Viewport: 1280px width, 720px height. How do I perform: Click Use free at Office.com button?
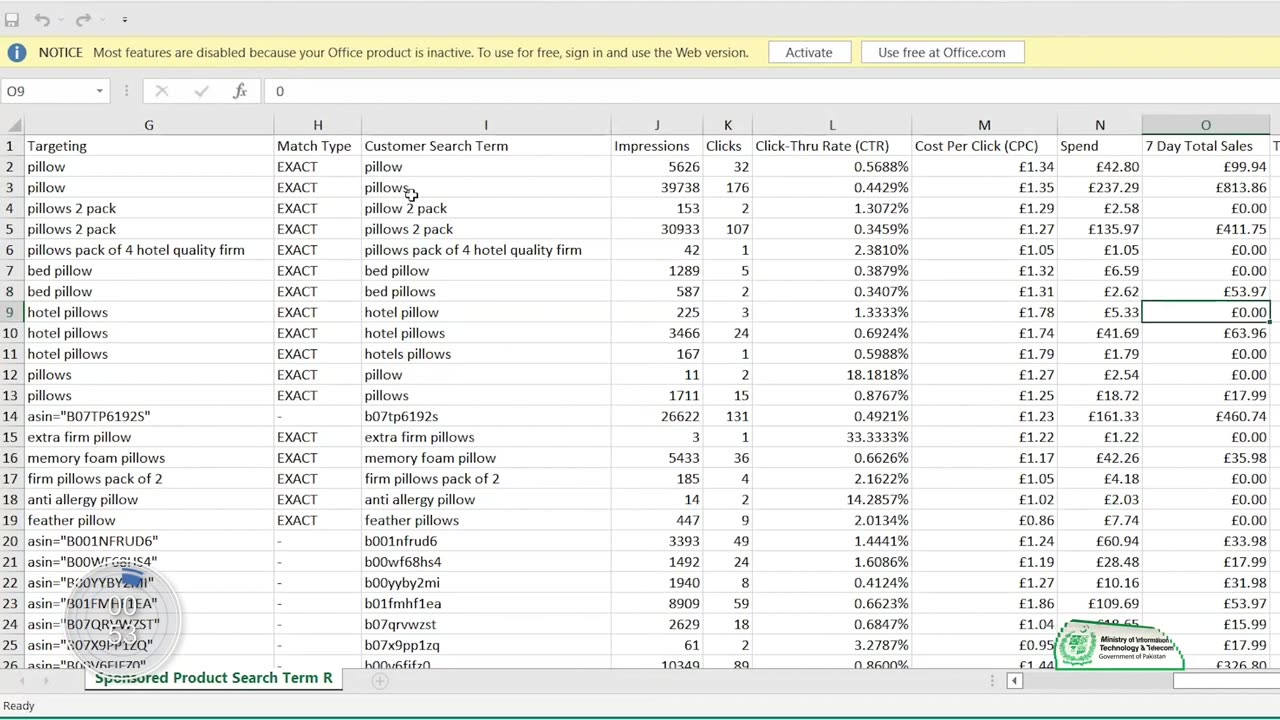[x=942, y=53]
